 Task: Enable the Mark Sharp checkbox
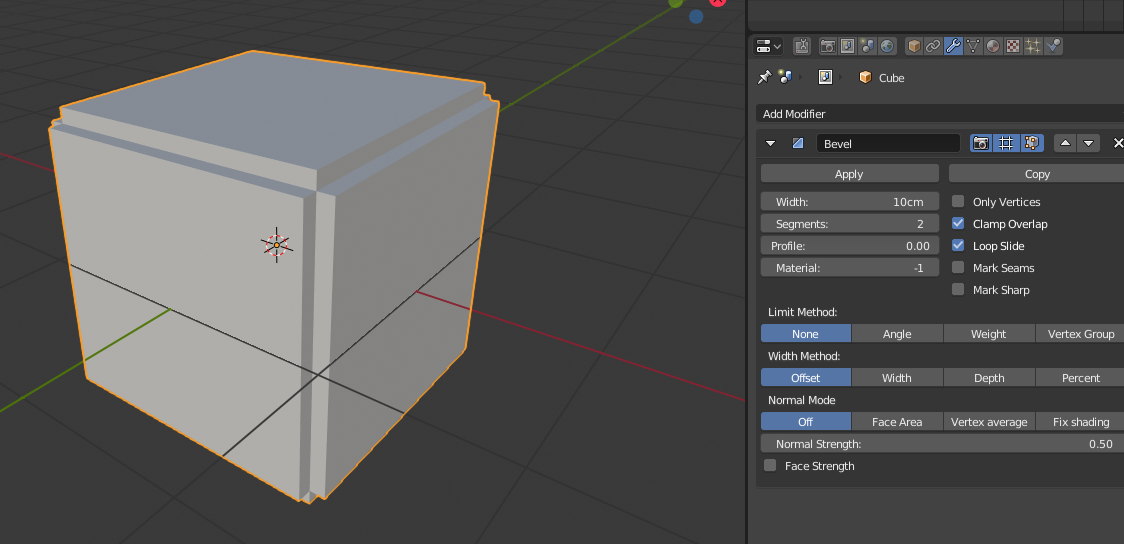958,290
